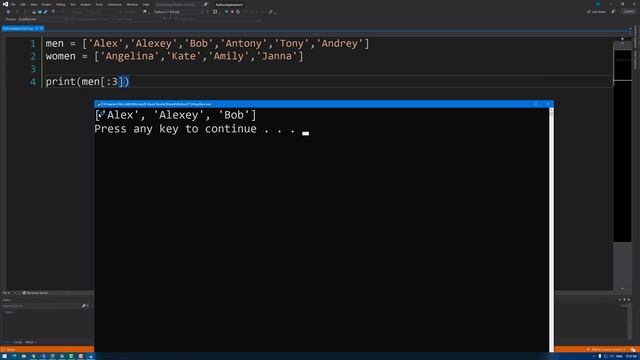
Task: Click the Restart debugging icon
Action: pos(238,12)
